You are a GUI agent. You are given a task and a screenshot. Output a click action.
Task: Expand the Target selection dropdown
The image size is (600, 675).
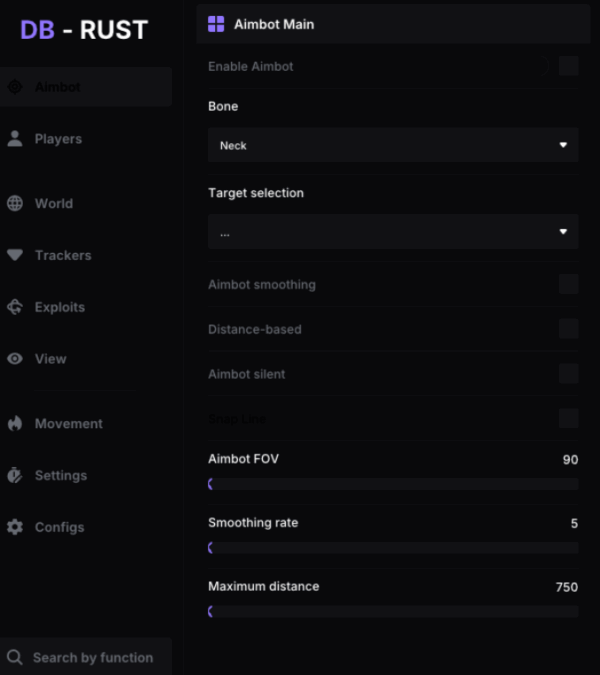tap(393, 232)
